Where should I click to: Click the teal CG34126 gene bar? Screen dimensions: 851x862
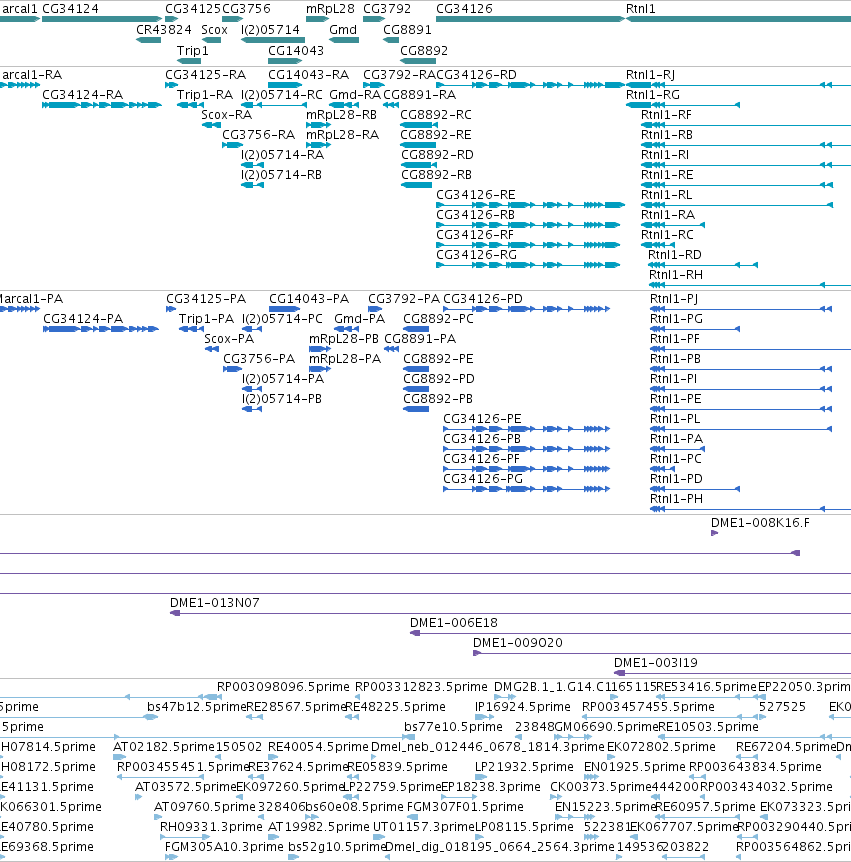(531, 19)
